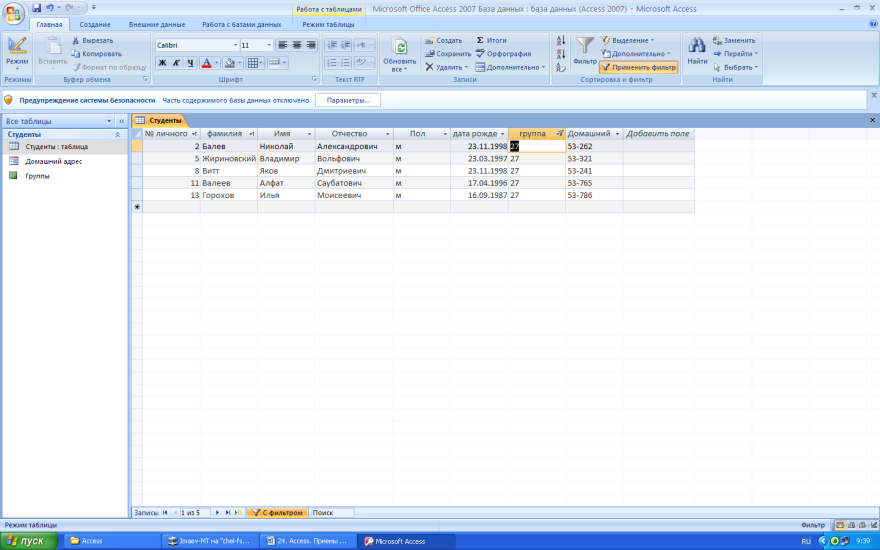Collapse the Студенты navigation group
This screenshot has height=550, width=880.
coord(117,135)
